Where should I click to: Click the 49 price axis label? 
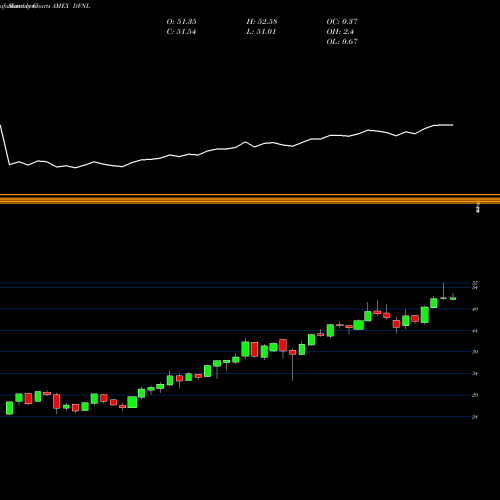click(x=475, y=309)
